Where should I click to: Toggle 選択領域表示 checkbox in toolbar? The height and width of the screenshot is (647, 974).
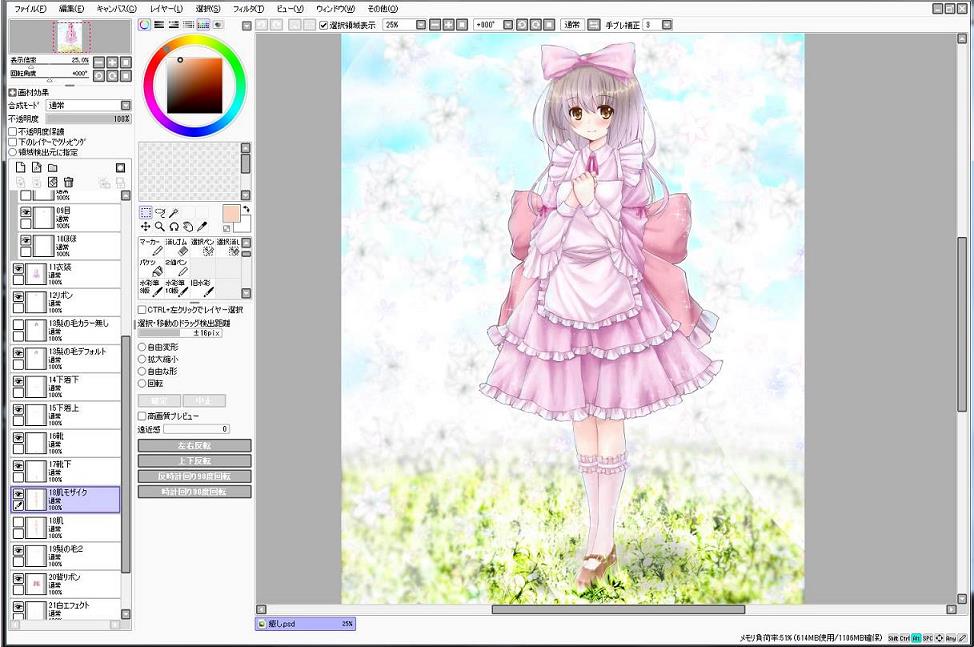click(x=323, y=25)
